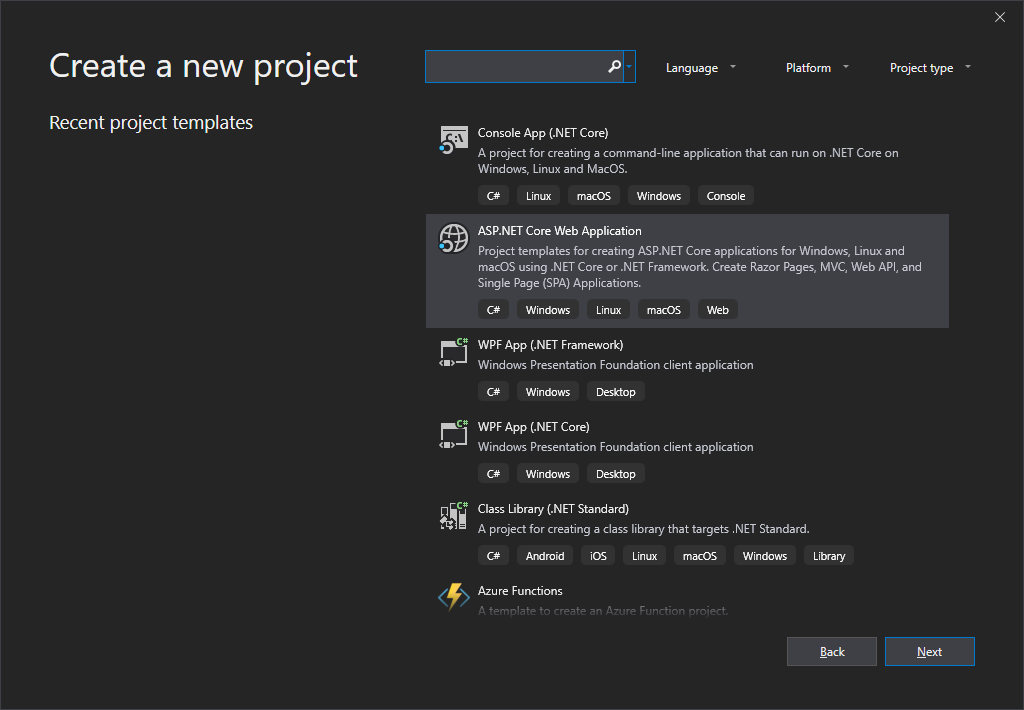Click the Console App template icon
Viewport: 1024px width, 710px height.
tap(453, 140)
